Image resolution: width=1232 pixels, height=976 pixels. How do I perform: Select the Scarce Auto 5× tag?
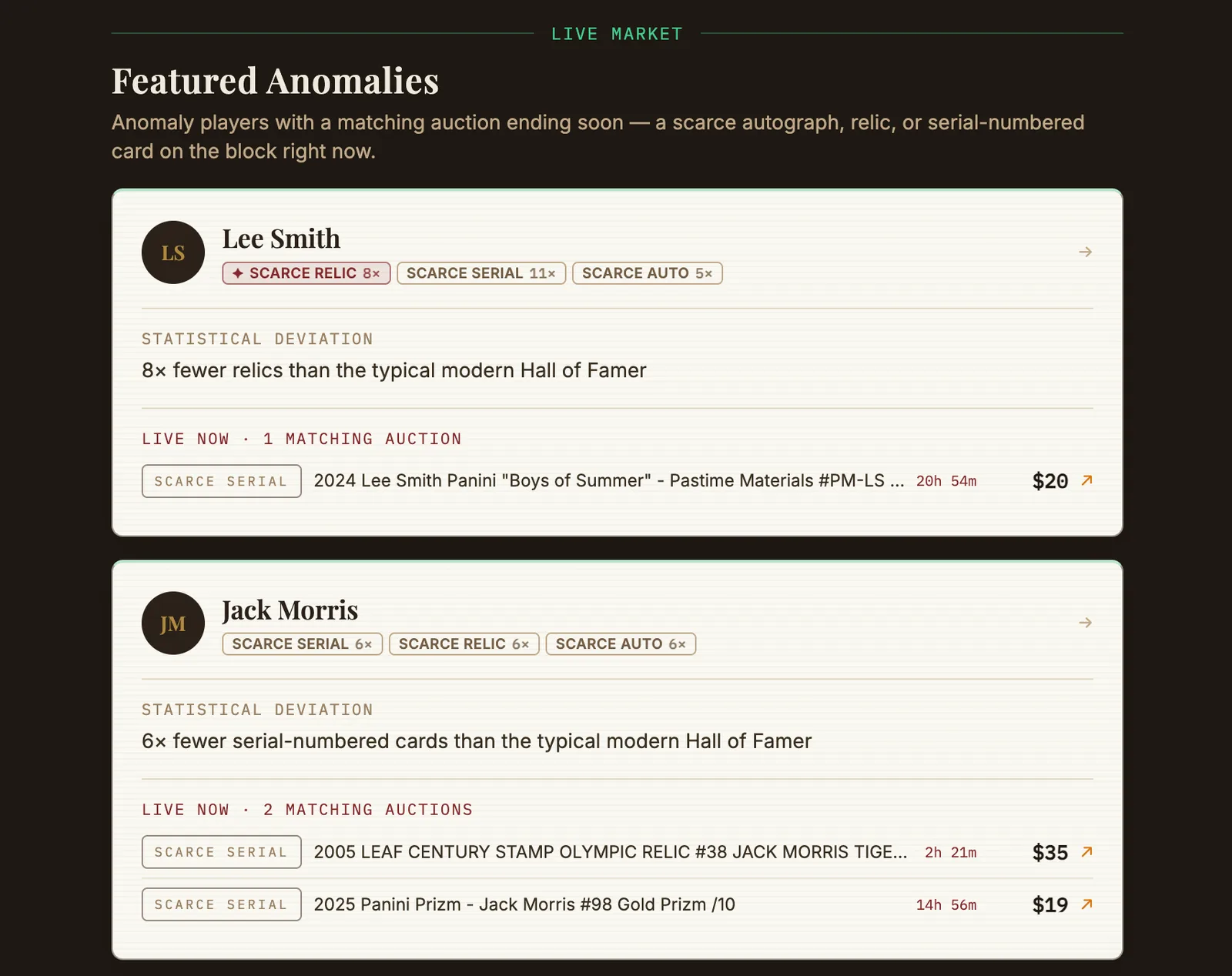(648, 273)
